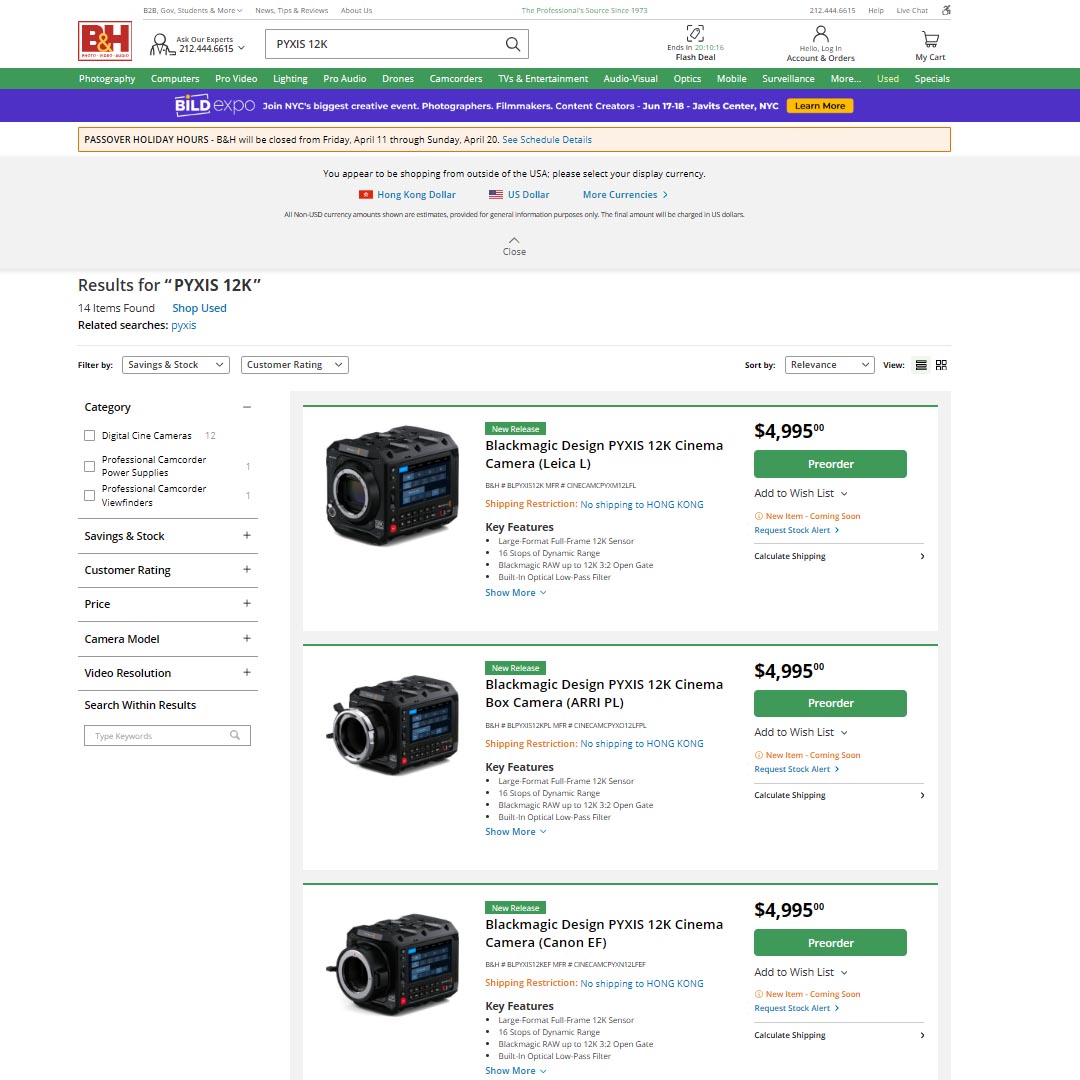Select Hong Kong Dollar currency
1080x1080 pixels.
(407, 195)
